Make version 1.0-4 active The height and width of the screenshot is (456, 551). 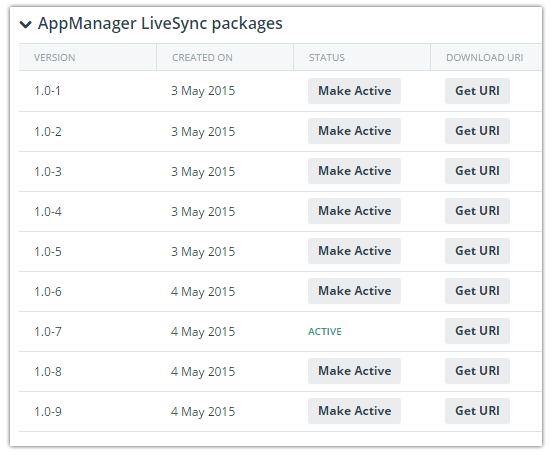pyautogui.click(x=354, y=211)
